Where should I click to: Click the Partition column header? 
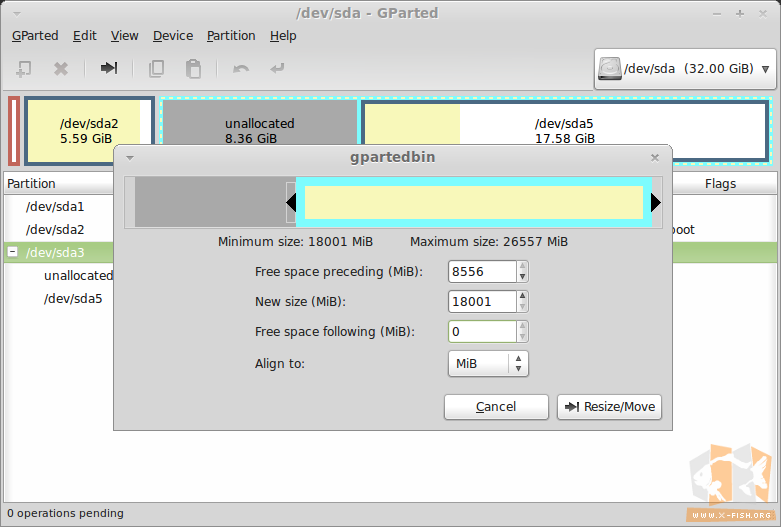59,183
